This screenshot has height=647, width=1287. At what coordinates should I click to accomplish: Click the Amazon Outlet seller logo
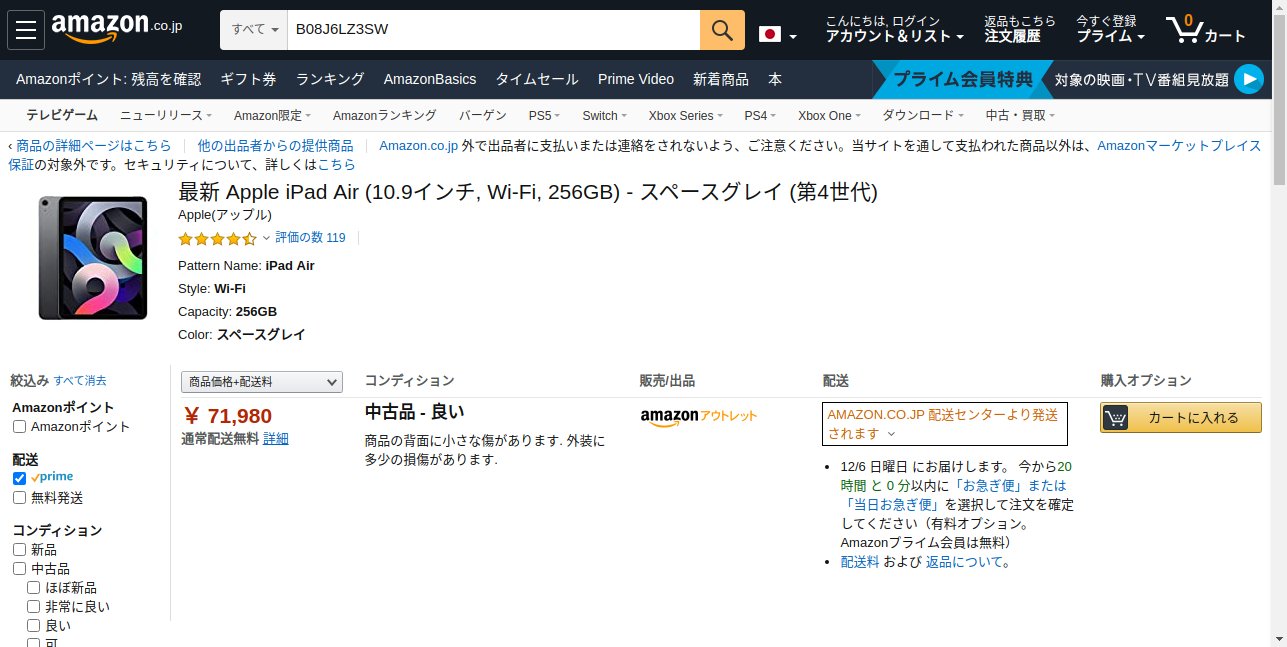point(698,417)
